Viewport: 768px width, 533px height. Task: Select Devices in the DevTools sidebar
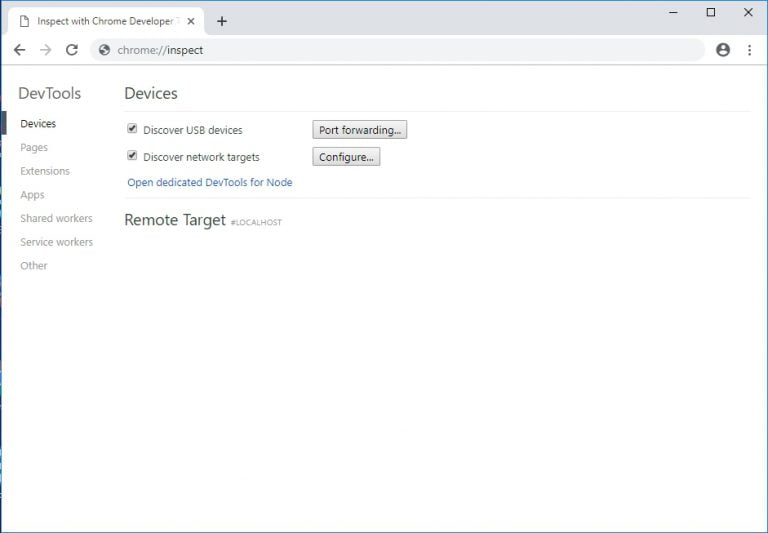pos(38,124)
